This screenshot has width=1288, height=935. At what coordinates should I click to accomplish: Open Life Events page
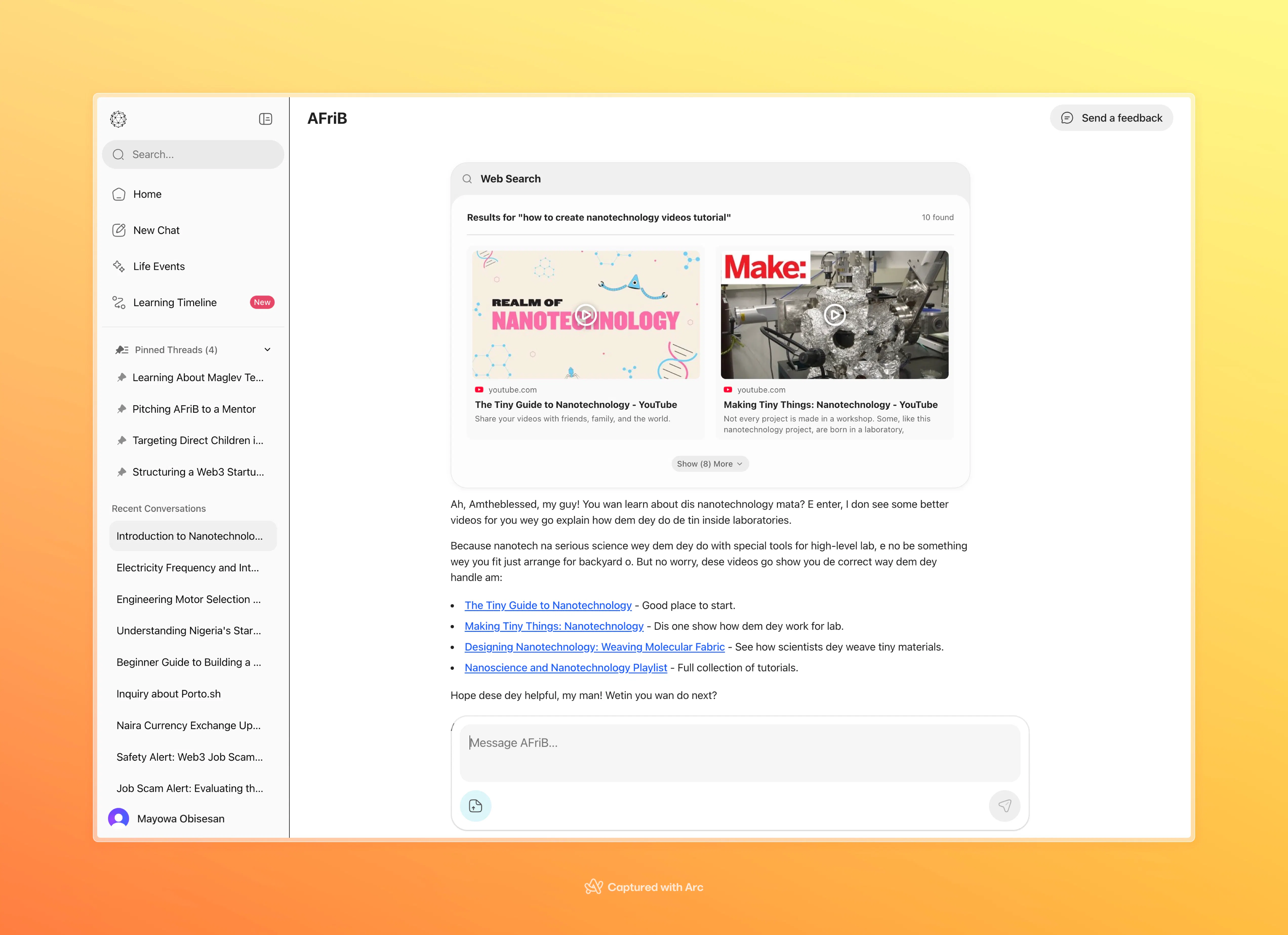coord(193,266)
